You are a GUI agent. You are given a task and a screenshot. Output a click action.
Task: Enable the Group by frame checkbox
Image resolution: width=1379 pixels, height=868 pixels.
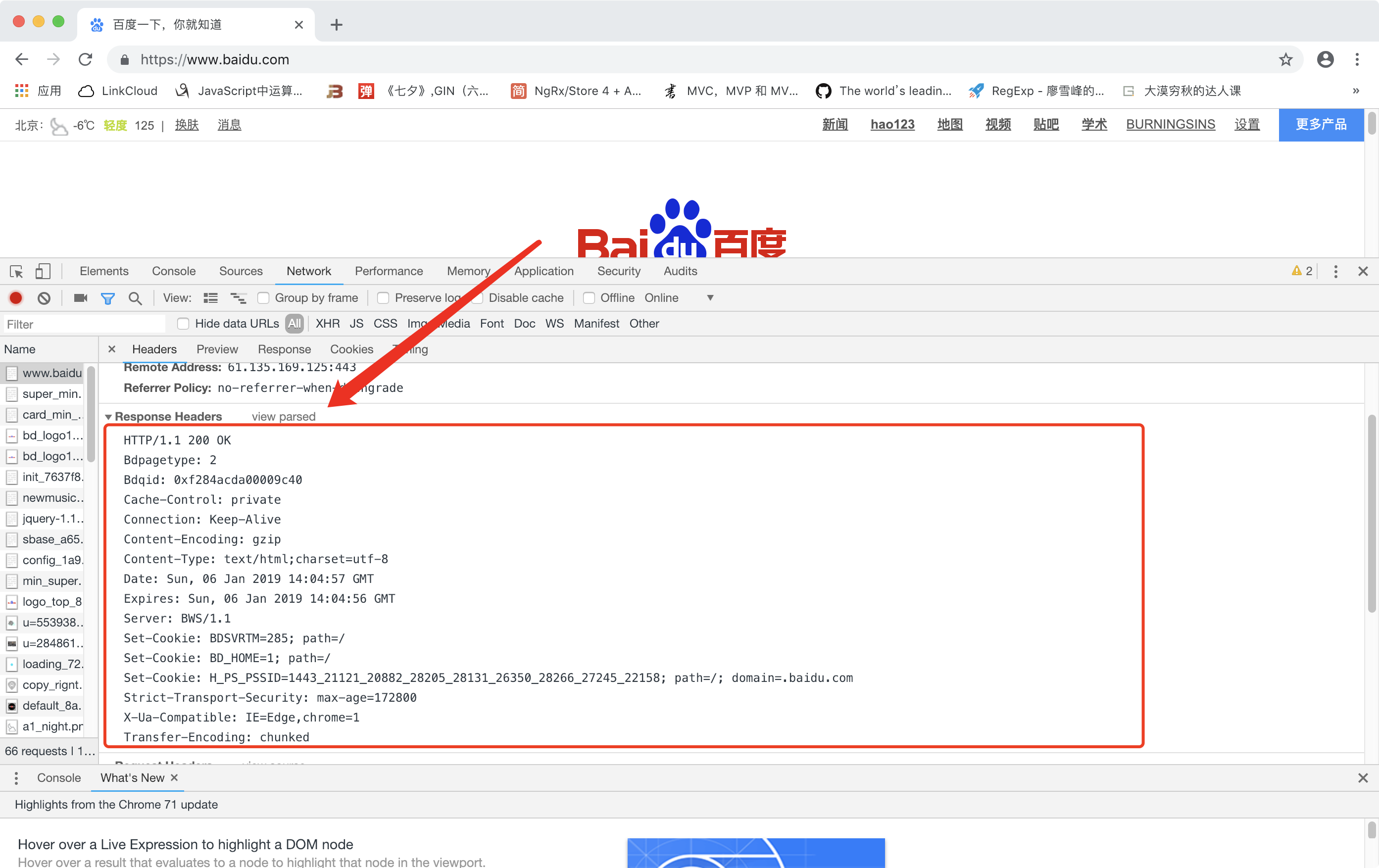click(x=263, y=298)
